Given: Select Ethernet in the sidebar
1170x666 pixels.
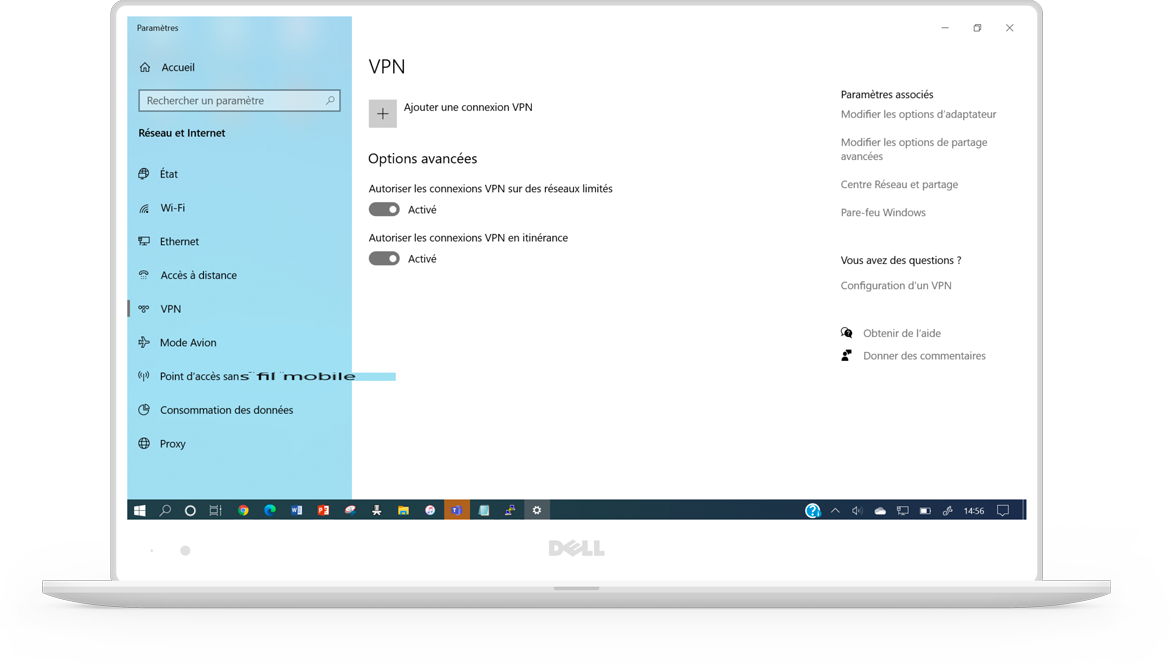Looking at the screenshot, I should [x=179, y=241].
